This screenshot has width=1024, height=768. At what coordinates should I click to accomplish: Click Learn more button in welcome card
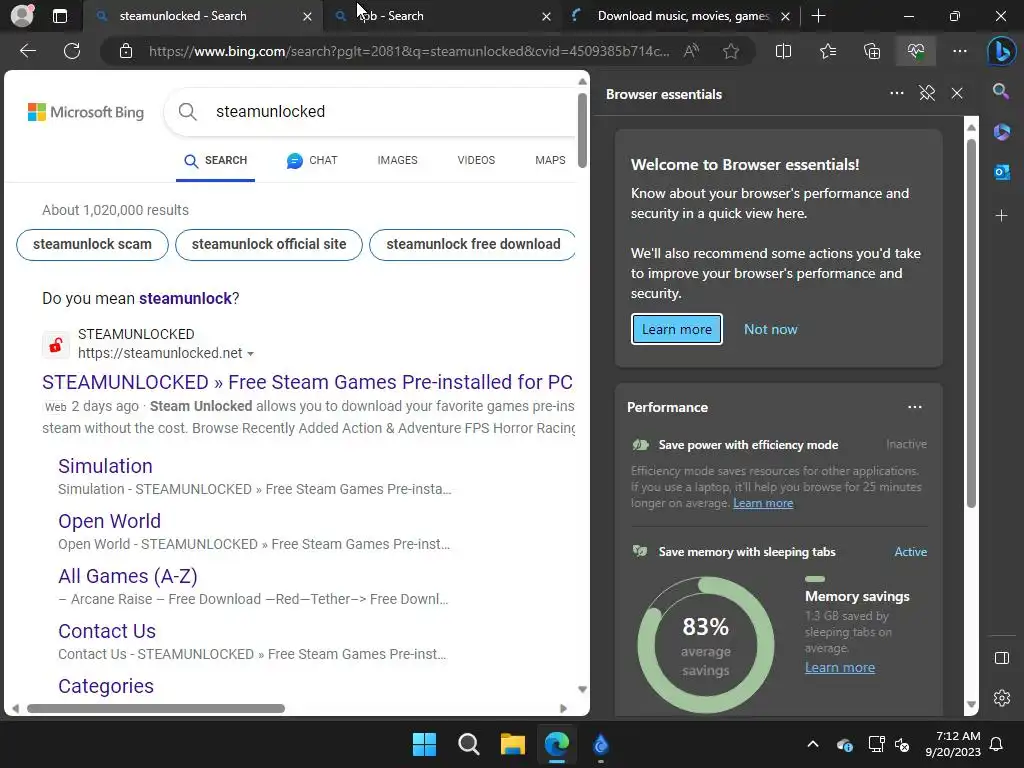[x=677, y=329]
